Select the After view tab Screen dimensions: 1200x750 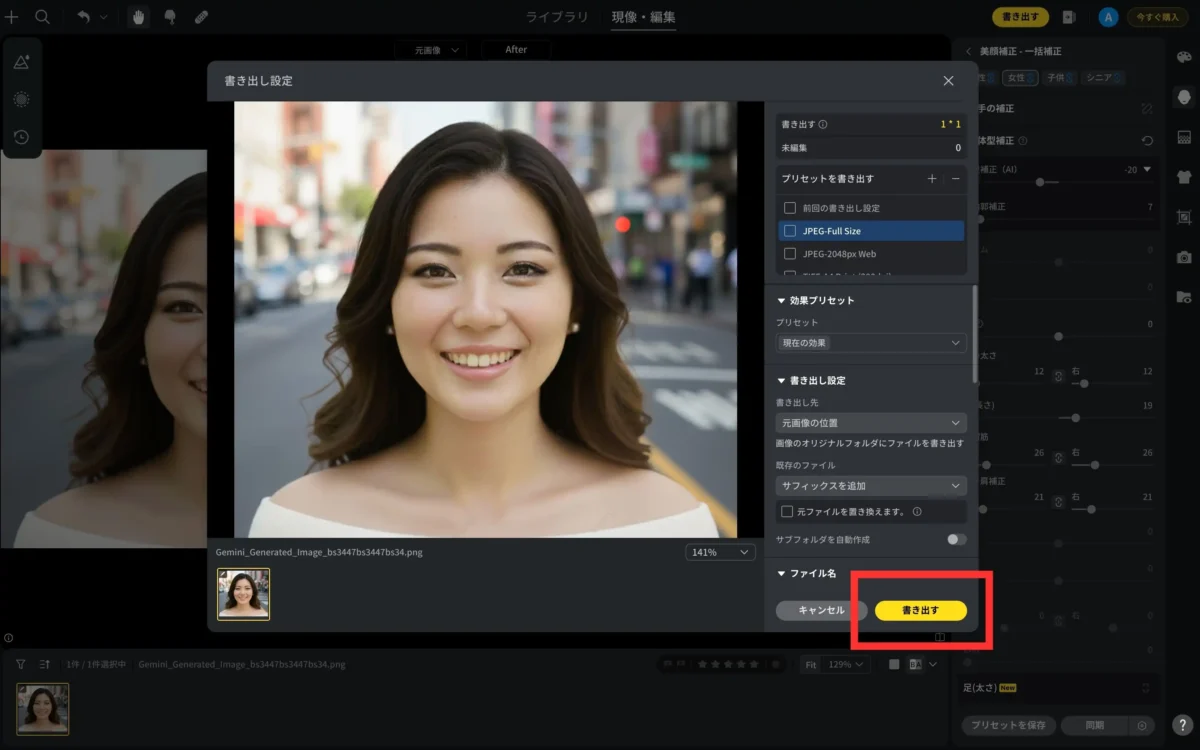[x=516, y=50]
